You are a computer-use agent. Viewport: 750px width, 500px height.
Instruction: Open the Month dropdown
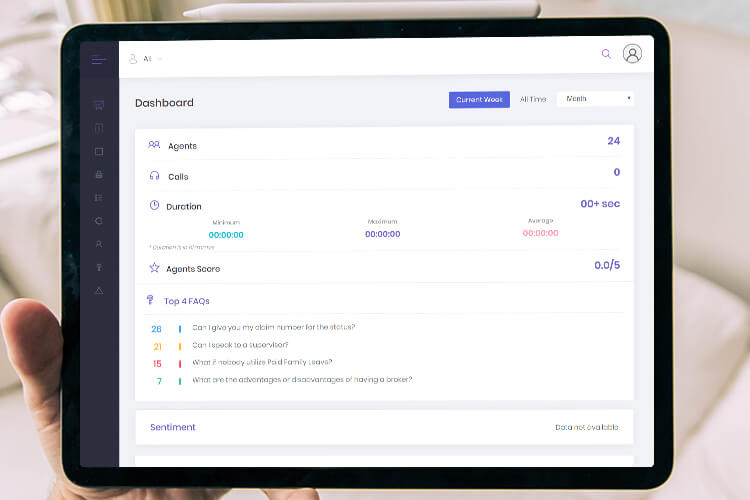pyautogui.click(x=595, y=99)
